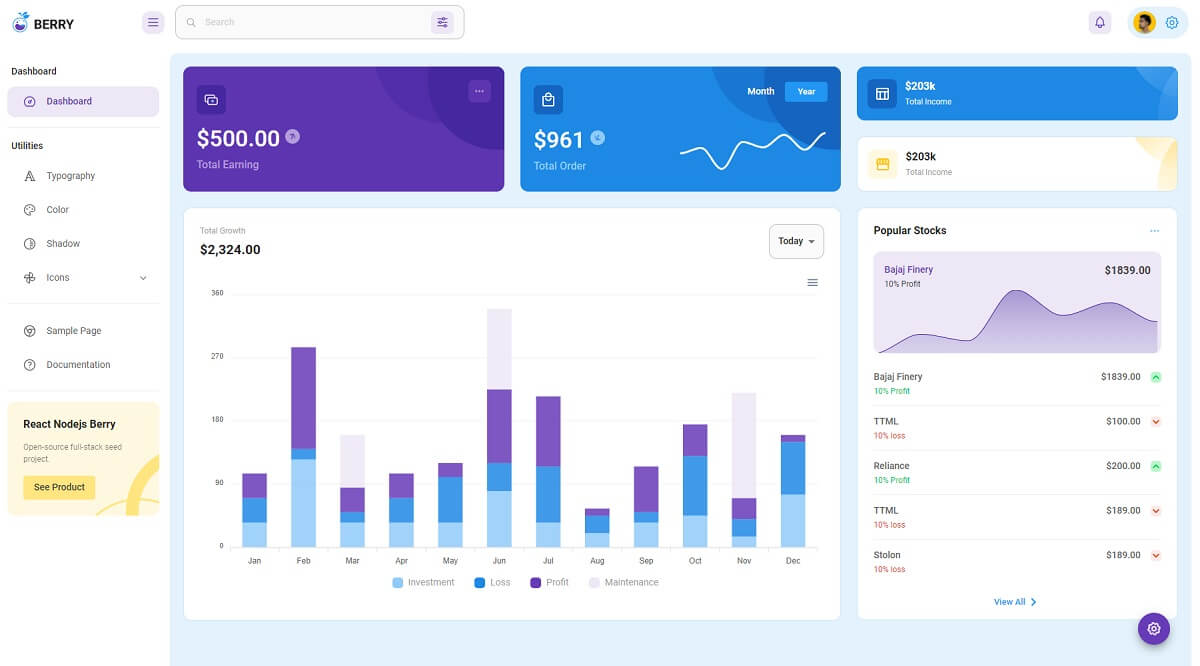
Task: Click the View All link under stocks
Action: 1016,602
